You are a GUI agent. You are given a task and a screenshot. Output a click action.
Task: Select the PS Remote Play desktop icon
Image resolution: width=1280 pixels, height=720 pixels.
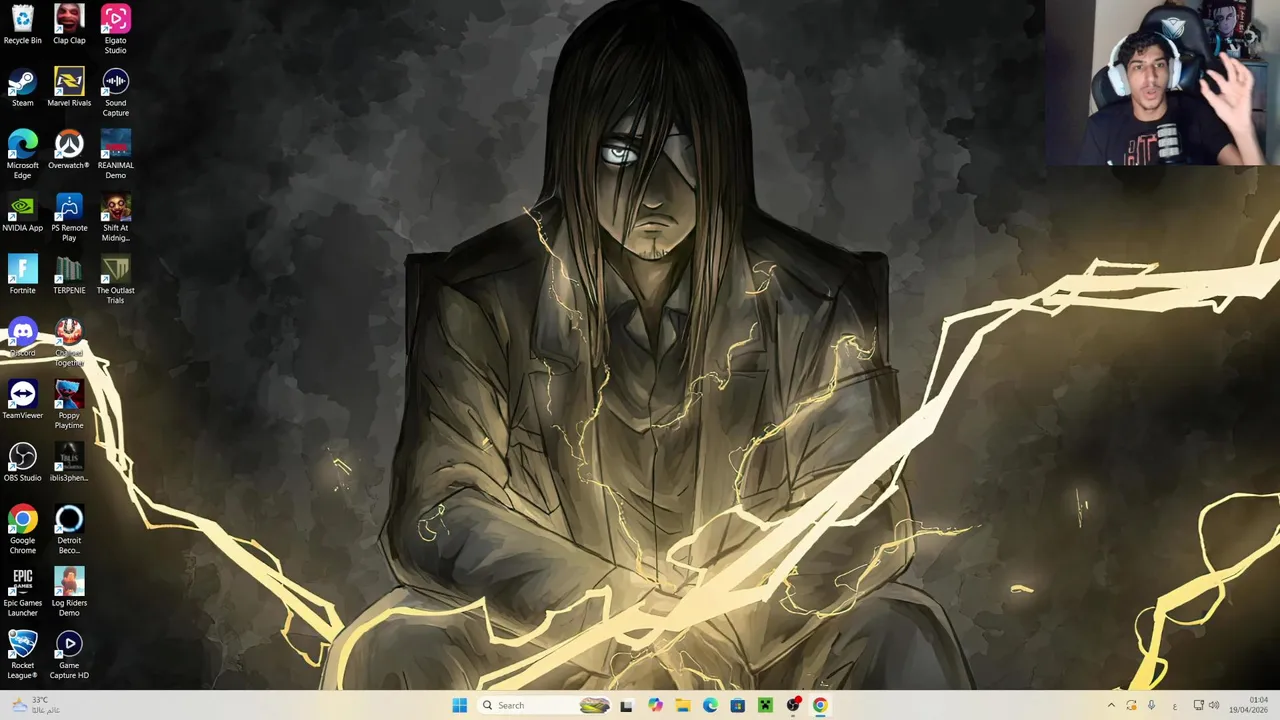coord(69,218)
